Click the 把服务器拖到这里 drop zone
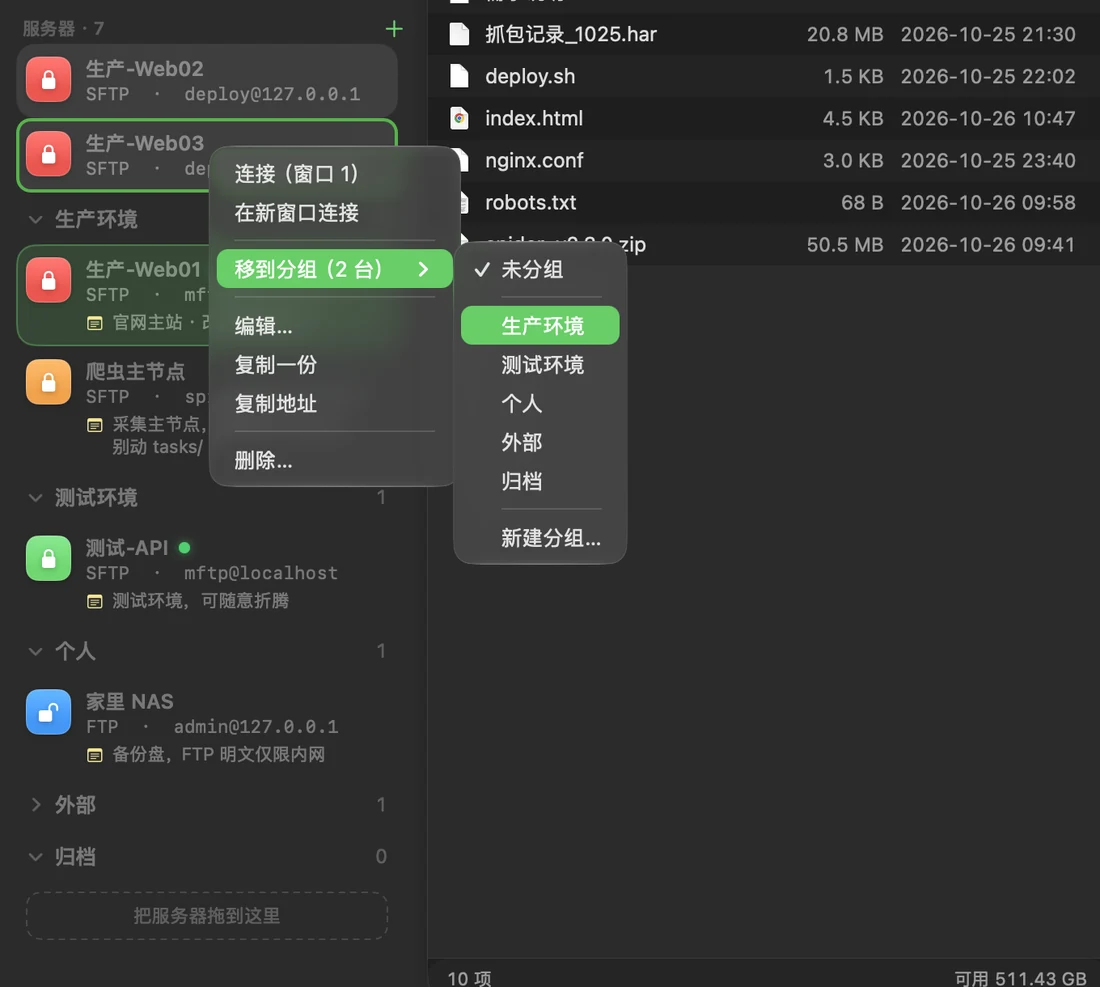Screen dimensions: 1100x987 click(207, 915)
